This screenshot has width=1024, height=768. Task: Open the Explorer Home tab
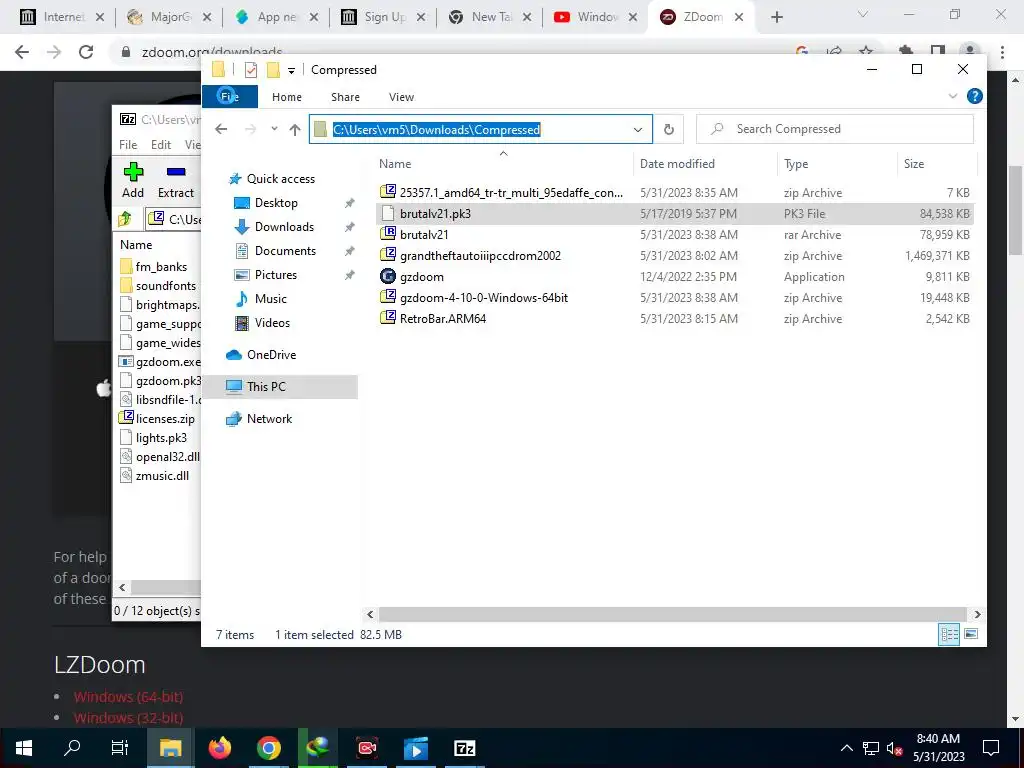click(x=287, y=97)
